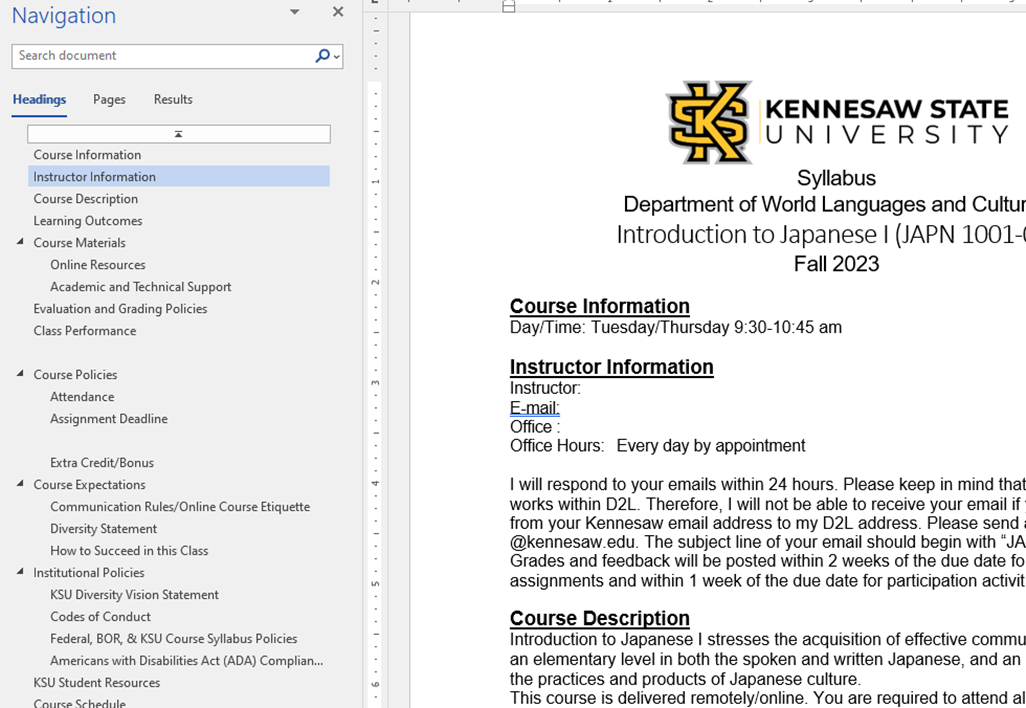Close the Navigation pane
This screenshot has width=1026, height=708.
[338, 12]
